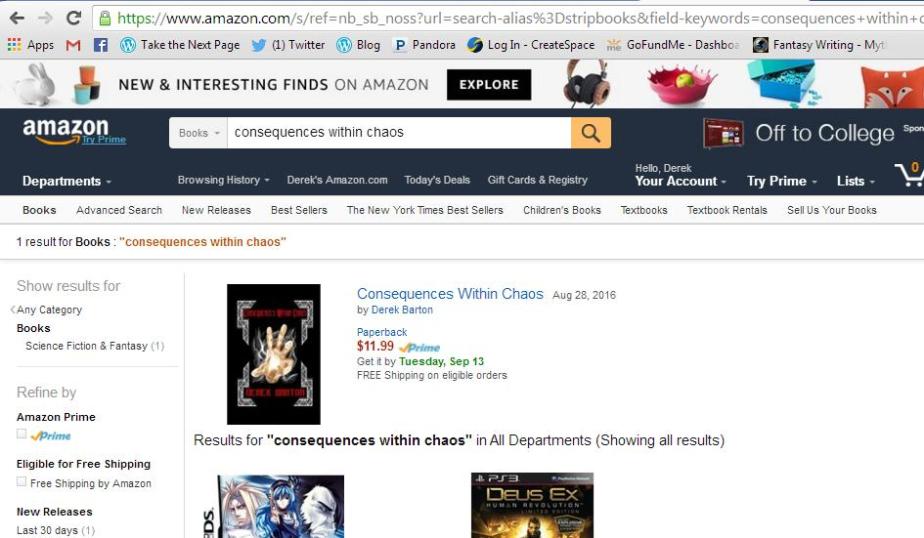Open the New Releases tab

pyautogui.click(x=216, y=210)
